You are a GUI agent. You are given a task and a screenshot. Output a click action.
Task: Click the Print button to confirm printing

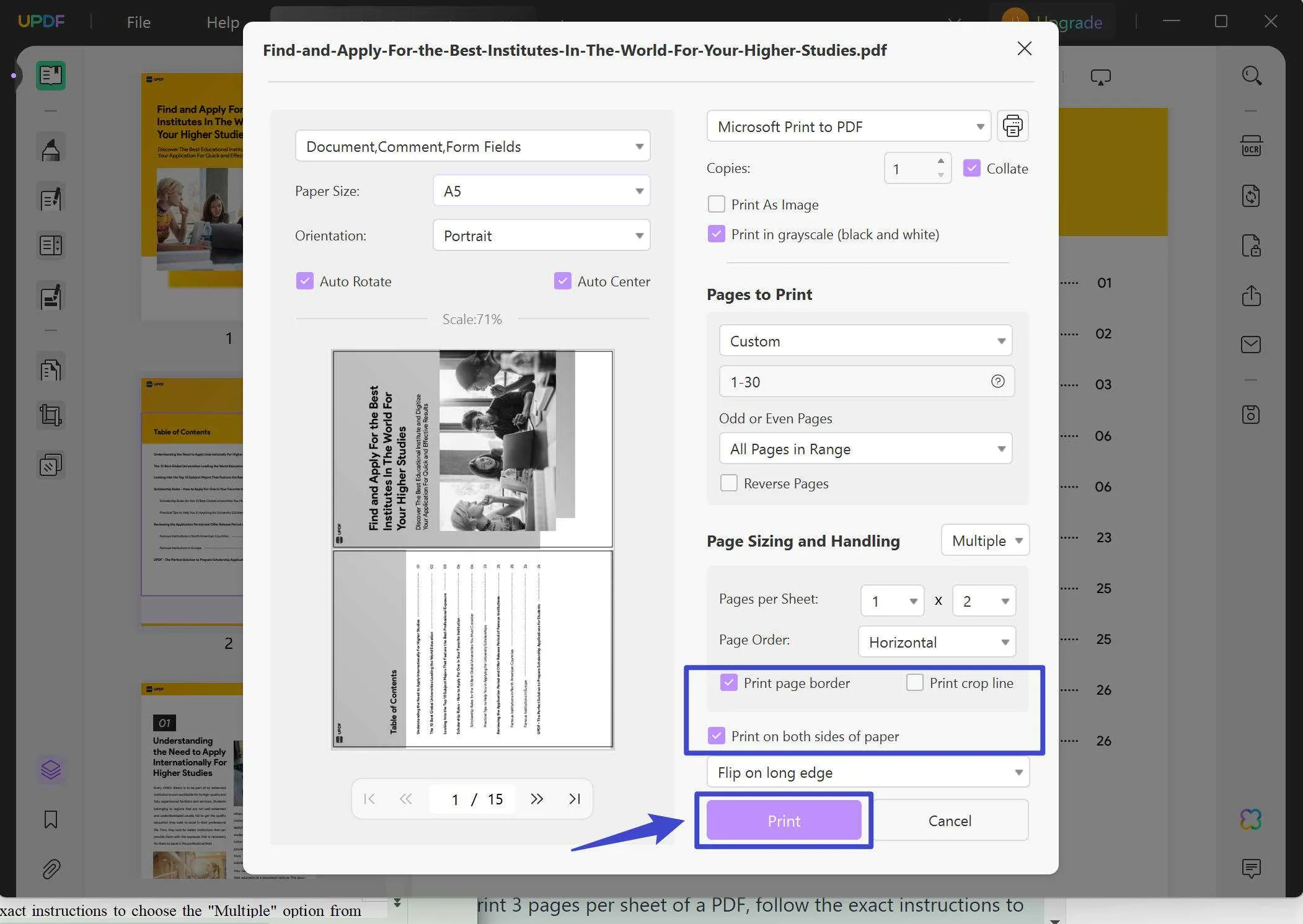tap(784, 820)
